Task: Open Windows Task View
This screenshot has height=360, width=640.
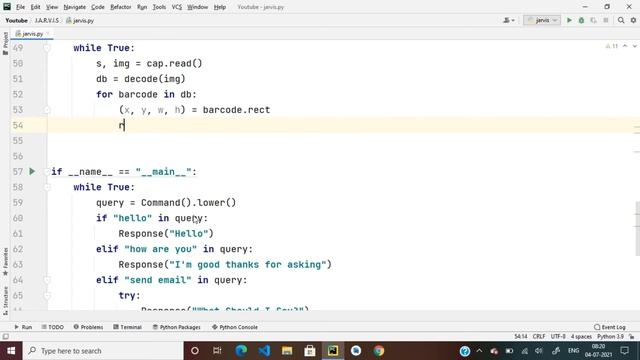Action: (x=217, y=351)
